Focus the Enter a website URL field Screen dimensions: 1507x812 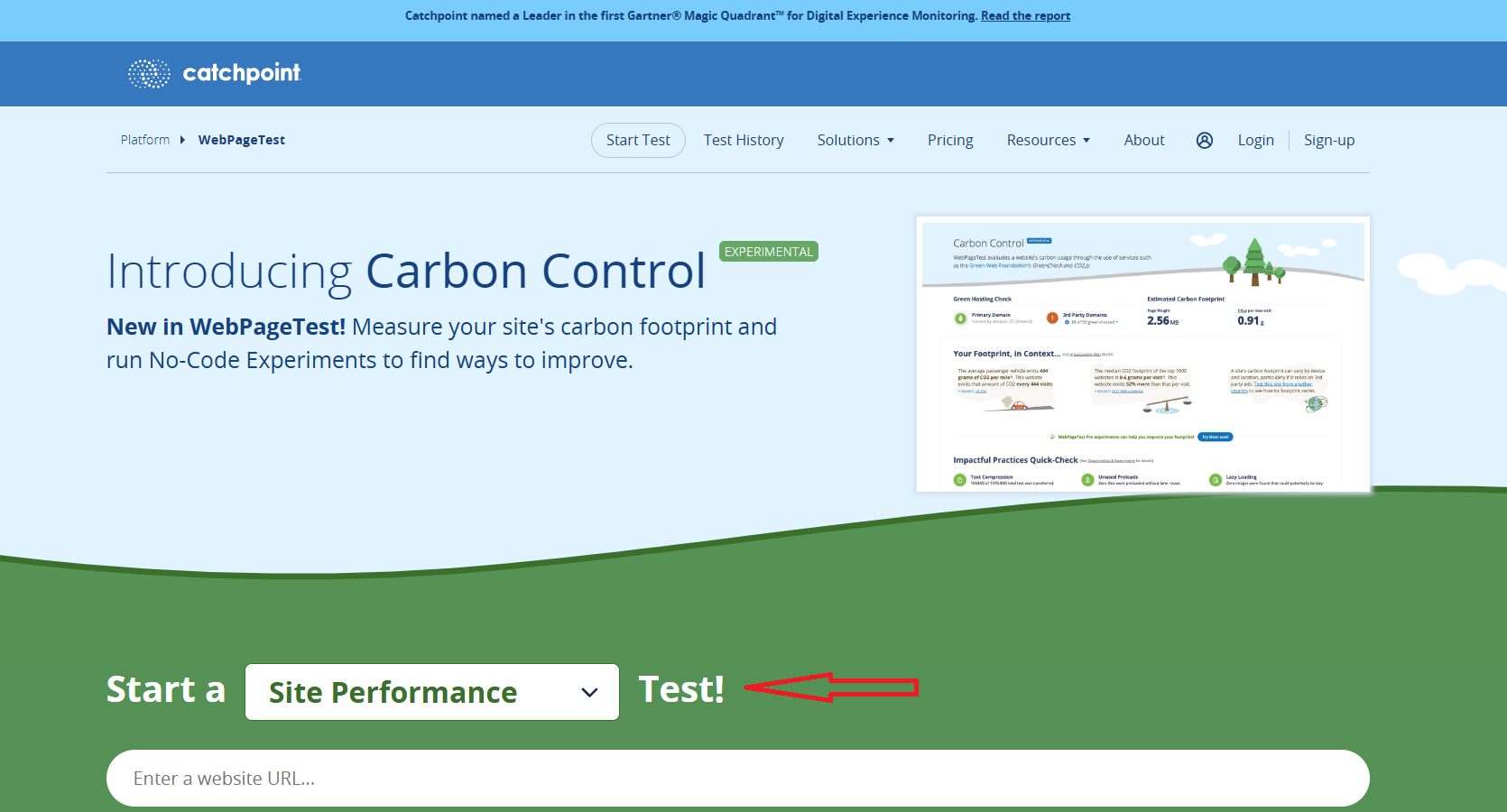click(x=737, y=778)
